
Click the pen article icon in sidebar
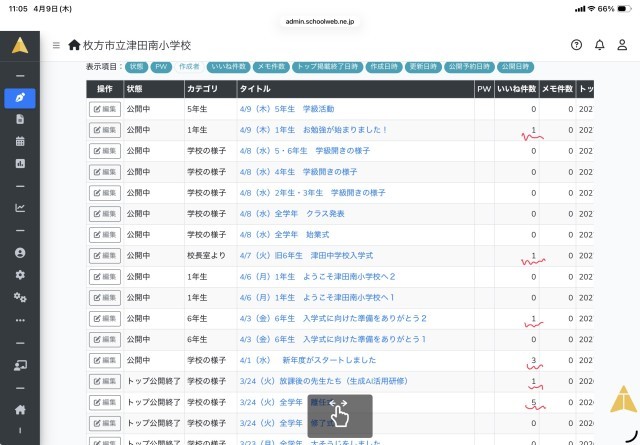coord(20,98)
